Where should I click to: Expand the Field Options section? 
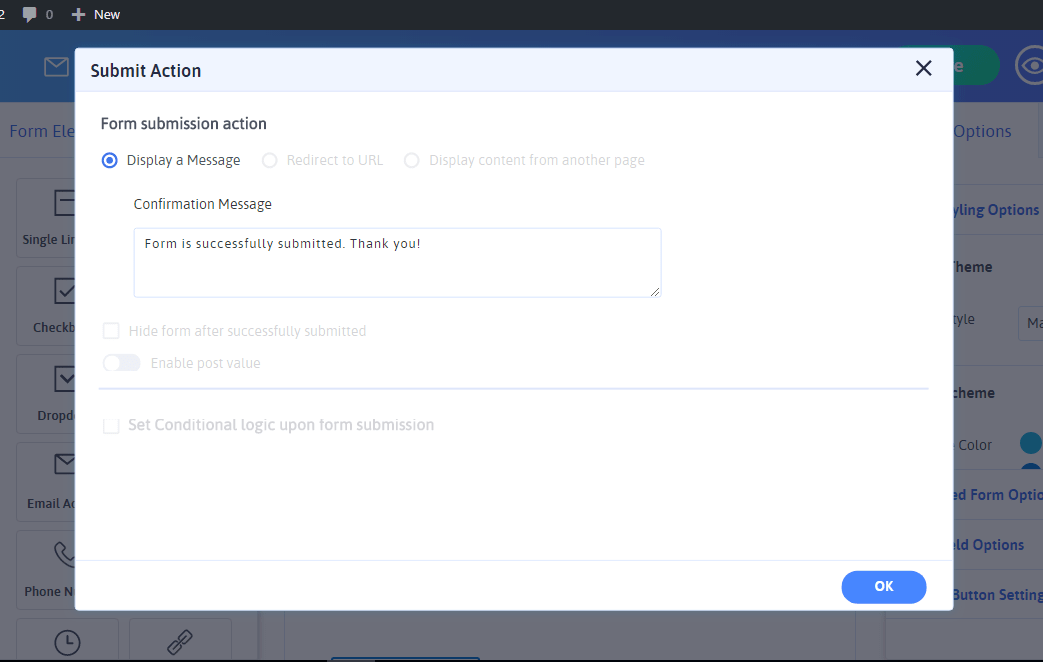997,545
